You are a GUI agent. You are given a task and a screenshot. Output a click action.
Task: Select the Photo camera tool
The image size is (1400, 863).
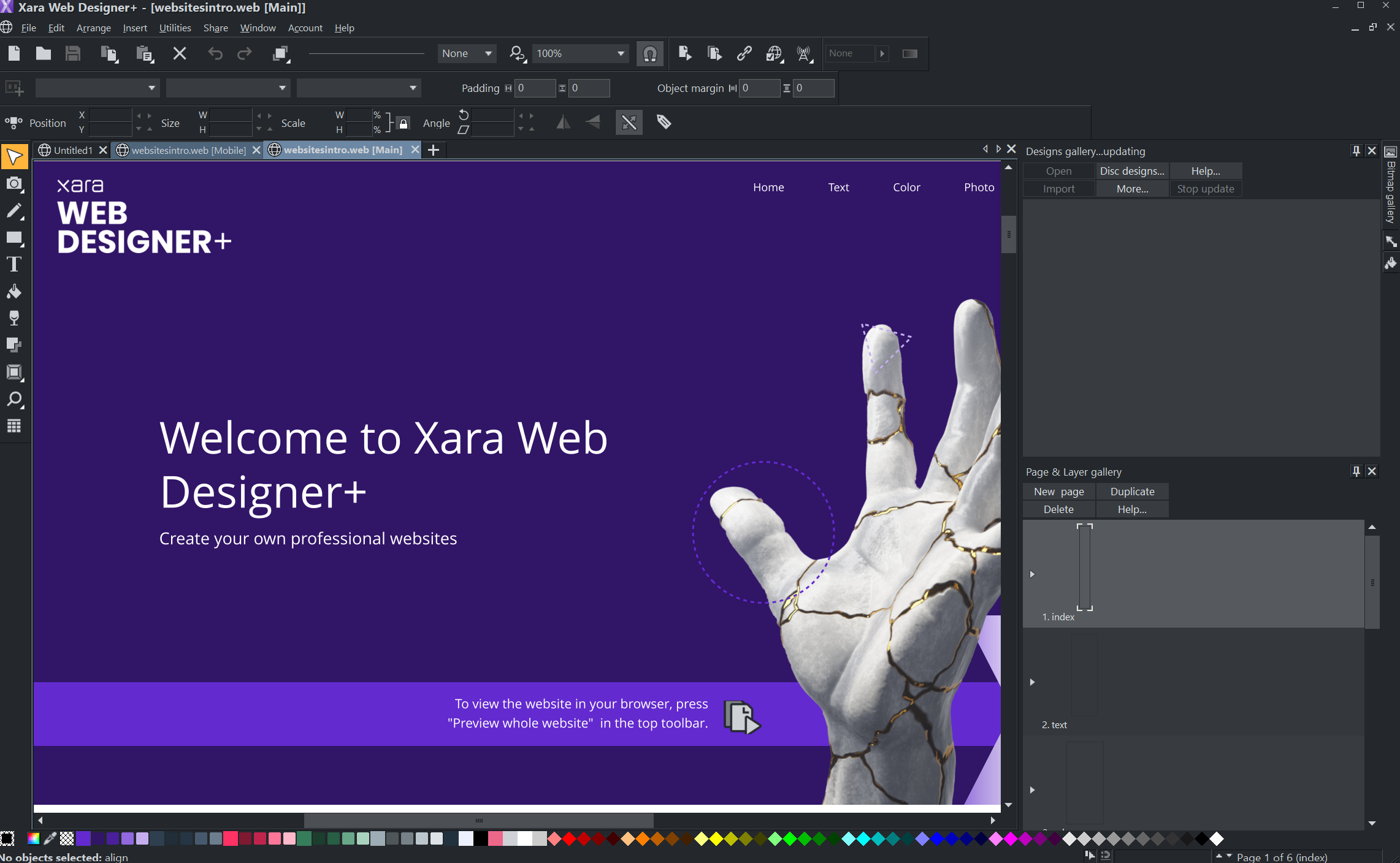coord(14,184)
